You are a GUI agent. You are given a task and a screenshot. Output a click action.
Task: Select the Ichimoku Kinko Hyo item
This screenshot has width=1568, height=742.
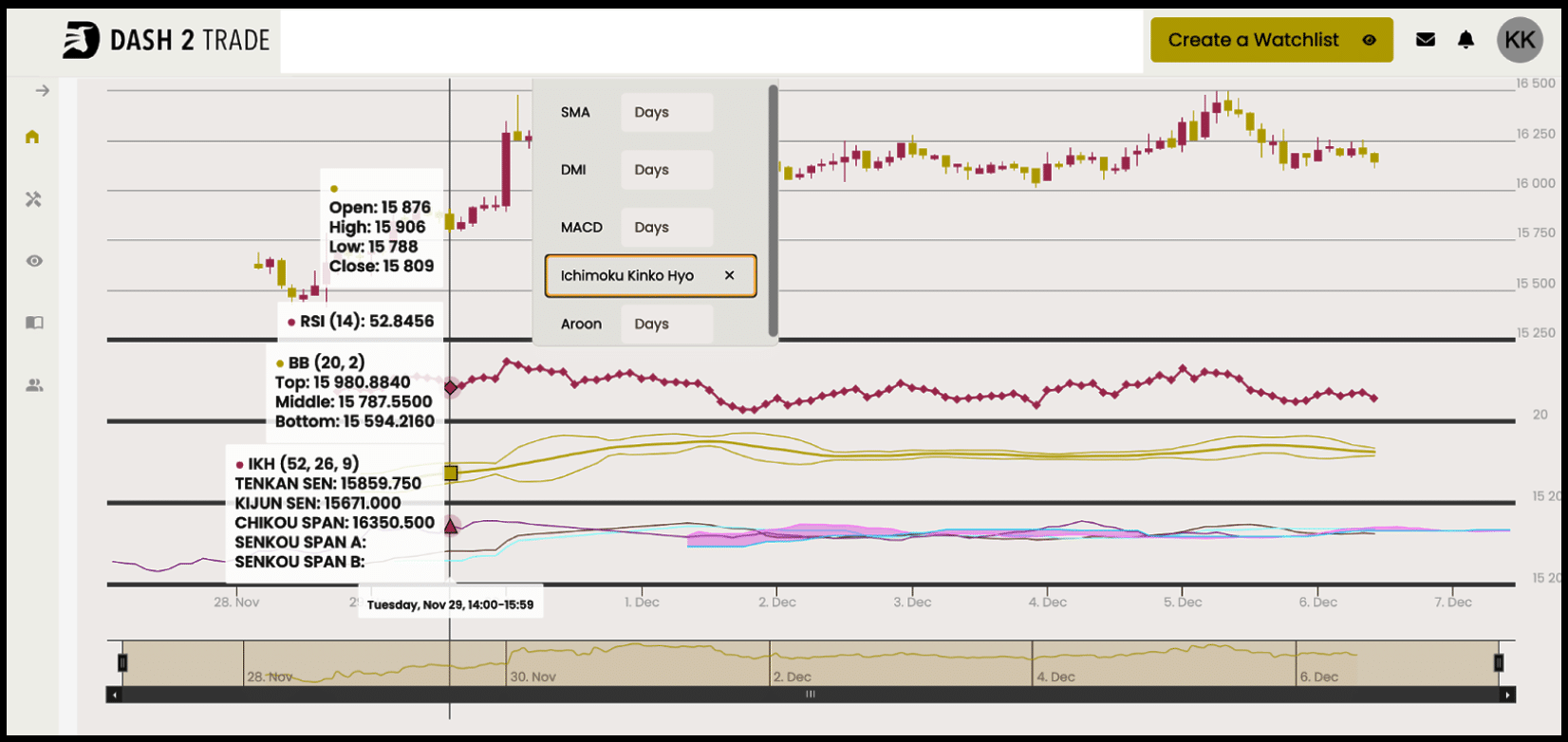(651, 276)
